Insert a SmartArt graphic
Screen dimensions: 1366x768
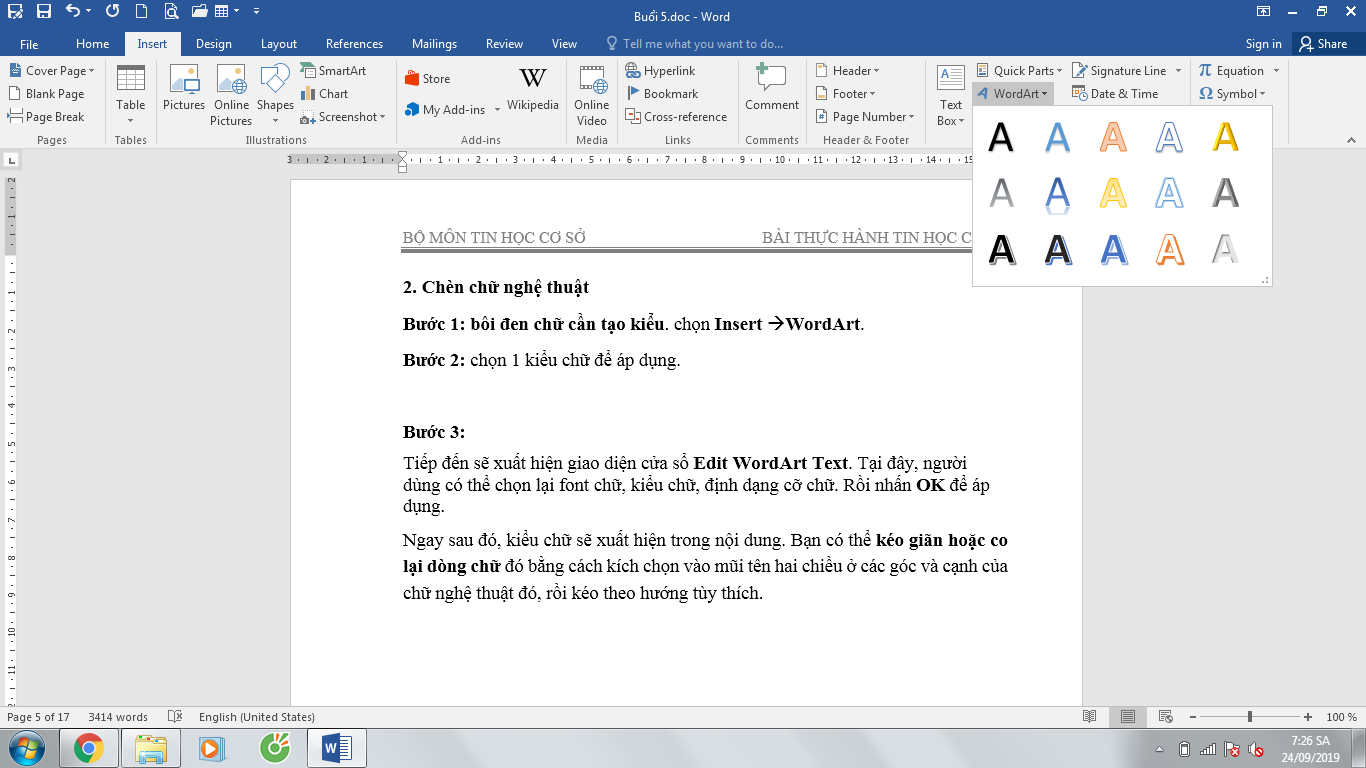click(334, 71)
